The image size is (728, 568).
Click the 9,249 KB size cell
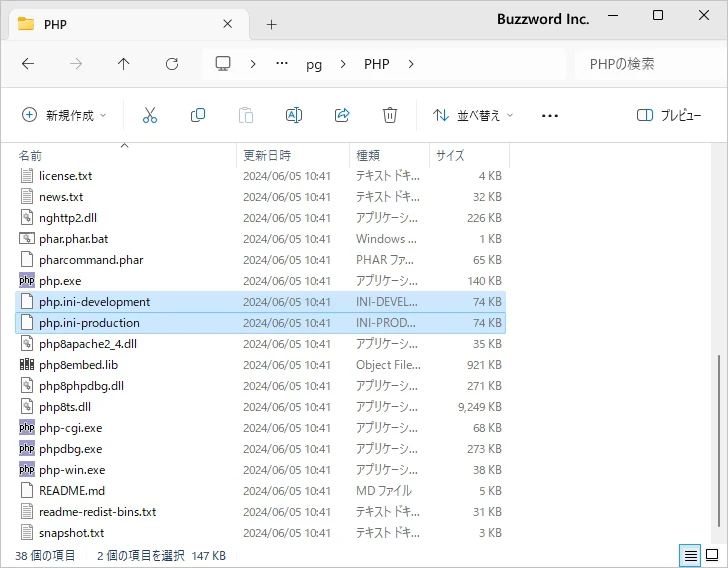coord(480,407)
